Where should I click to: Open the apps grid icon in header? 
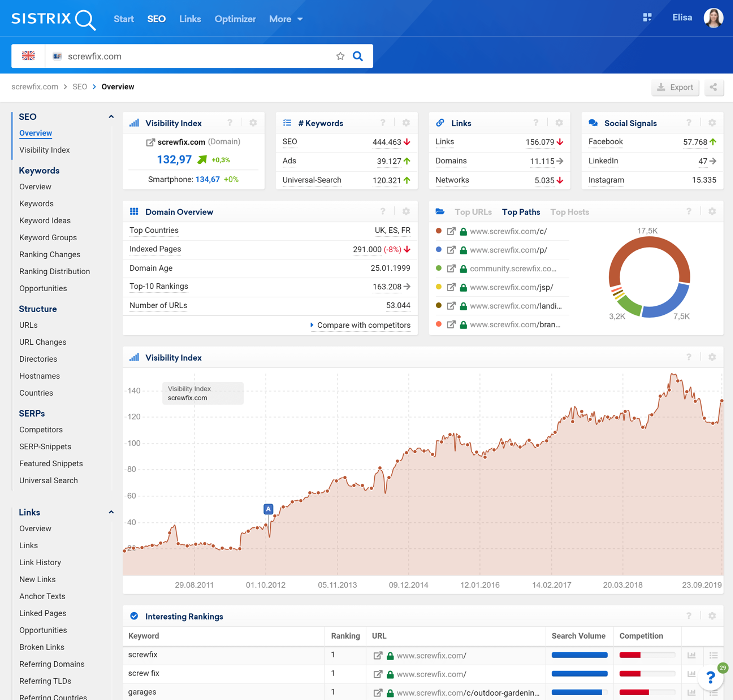coord(647,18)
